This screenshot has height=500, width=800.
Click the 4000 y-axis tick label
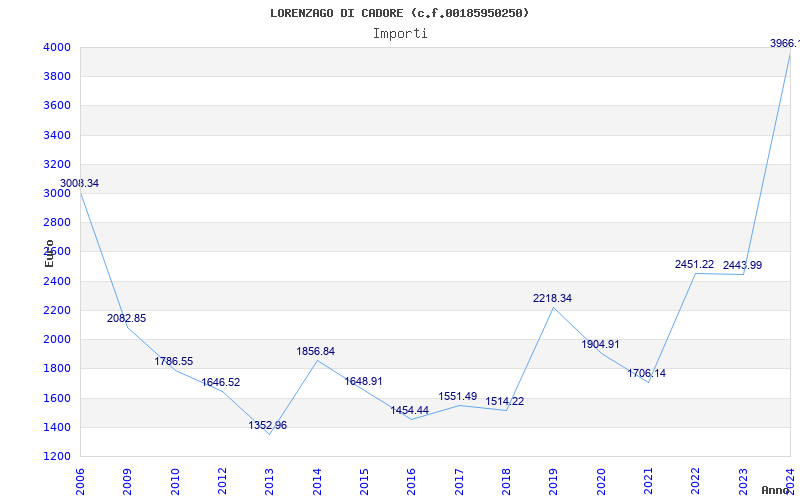pos(57,47)
